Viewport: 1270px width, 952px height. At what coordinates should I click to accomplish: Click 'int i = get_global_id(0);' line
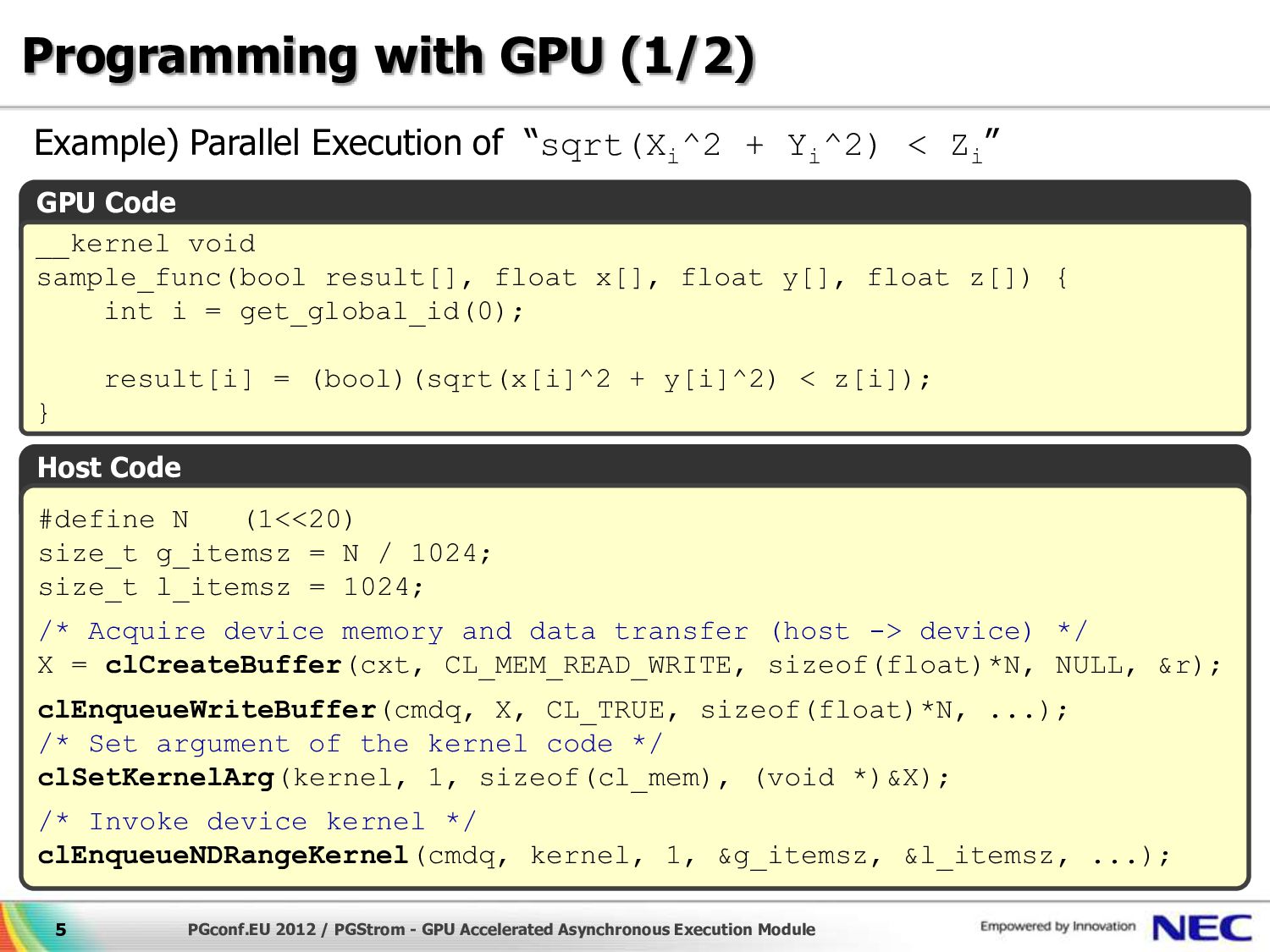tap(314, 312)
